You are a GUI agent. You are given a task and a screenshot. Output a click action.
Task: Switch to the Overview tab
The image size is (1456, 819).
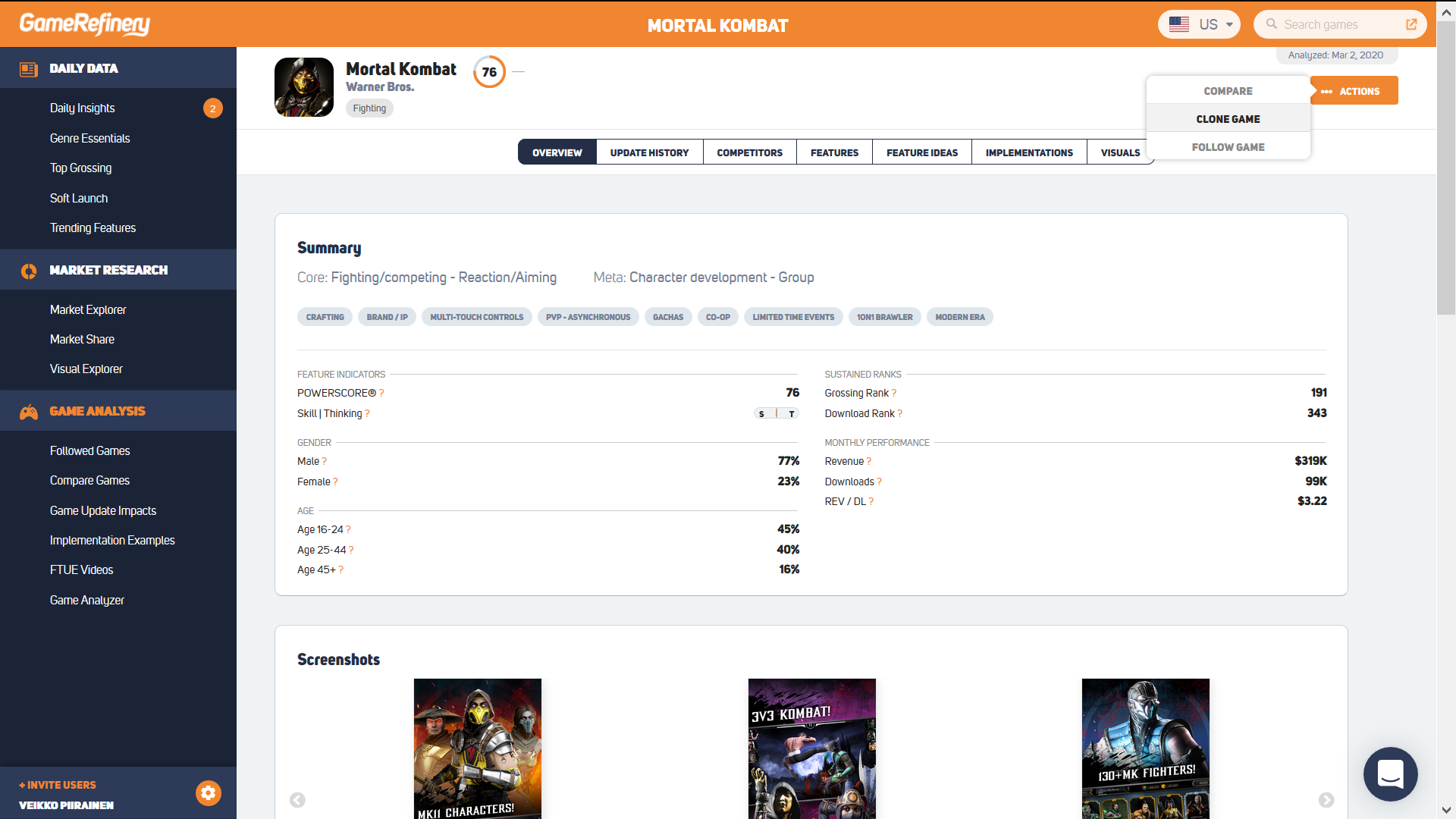point(557,152)
